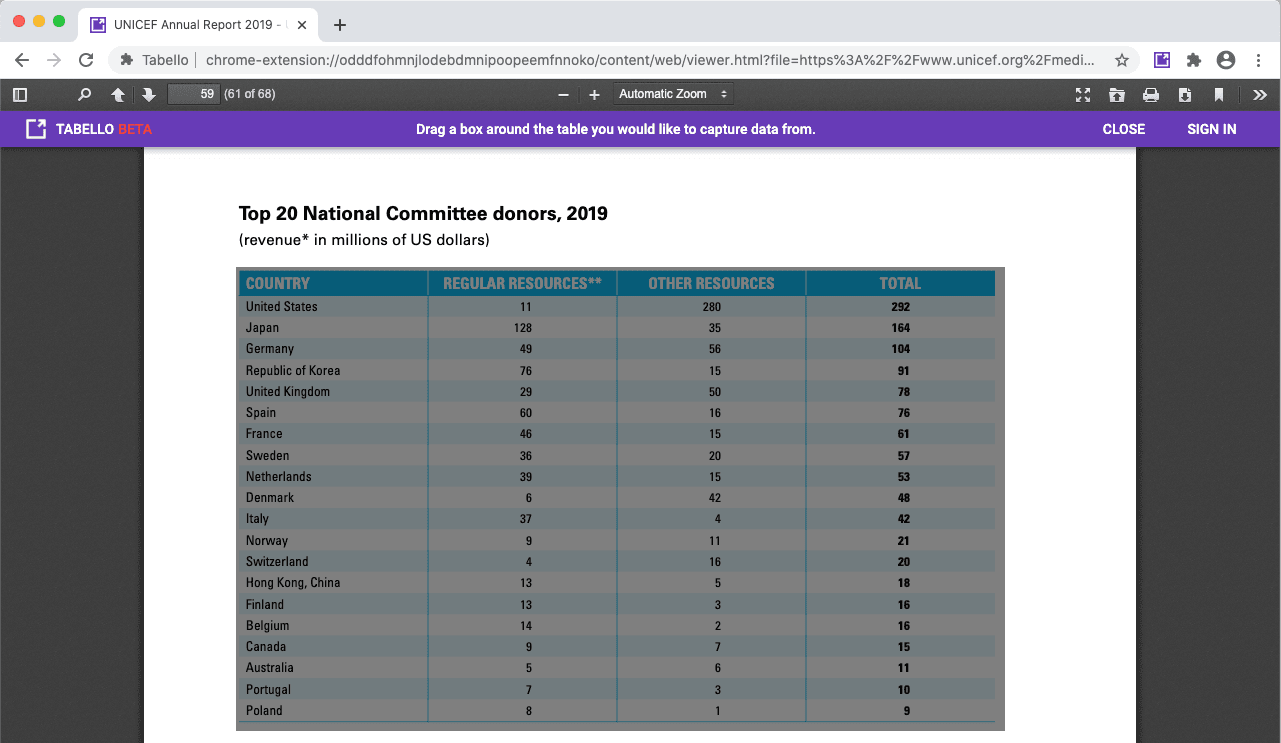
Task: Click the Poland row label
Action: point(264,711)
